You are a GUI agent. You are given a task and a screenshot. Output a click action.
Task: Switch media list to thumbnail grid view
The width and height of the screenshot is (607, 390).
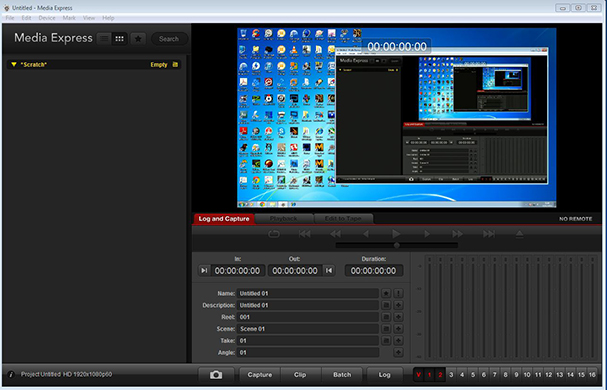coord(120,39)
